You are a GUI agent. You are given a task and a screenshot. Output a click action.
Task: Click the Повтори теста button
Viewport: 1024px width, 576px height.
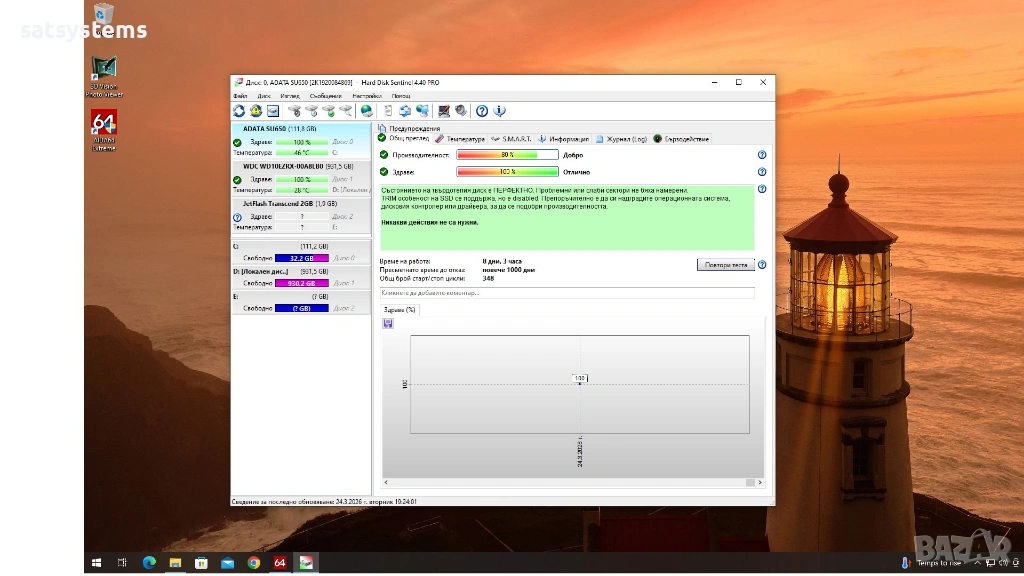tap(725, 265)
